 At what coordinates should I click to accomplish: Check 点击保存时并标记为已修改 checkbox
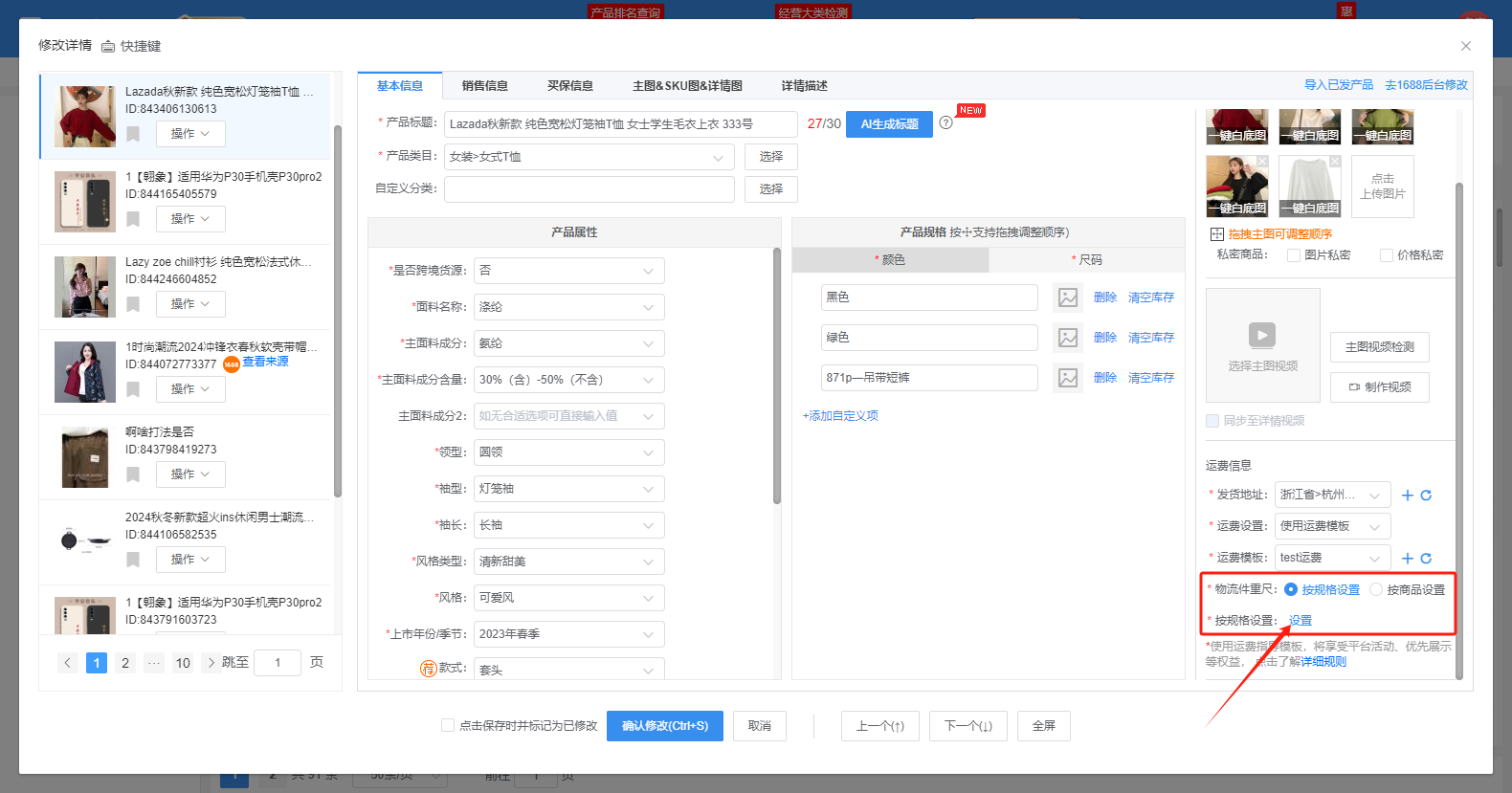(448, 725)
